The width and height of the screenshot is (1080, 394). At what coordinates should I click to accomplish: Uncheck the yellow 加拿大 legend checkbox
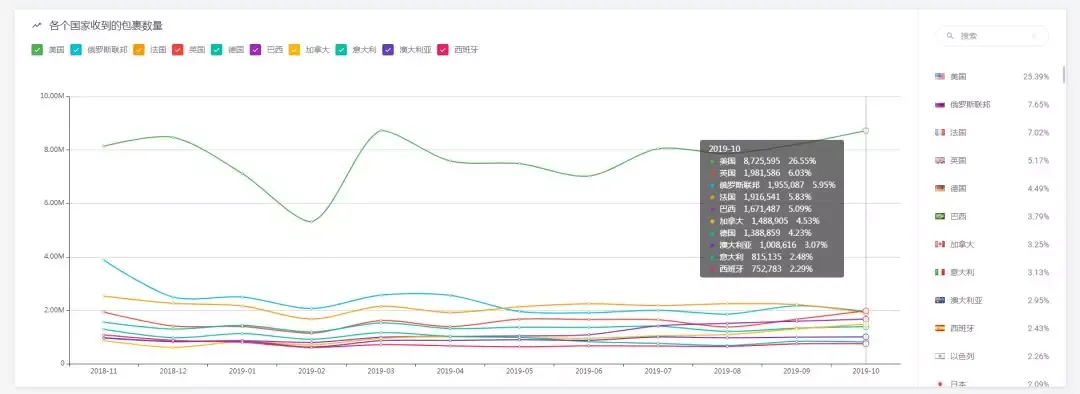coord(294,50)
